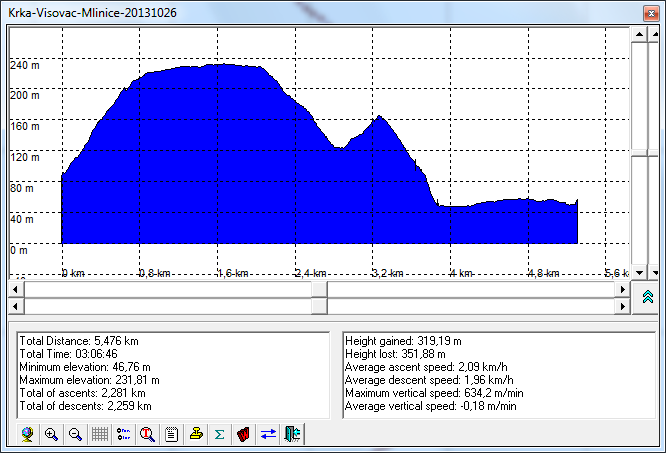Click the yellow stamp icon

tap(196, 434)
